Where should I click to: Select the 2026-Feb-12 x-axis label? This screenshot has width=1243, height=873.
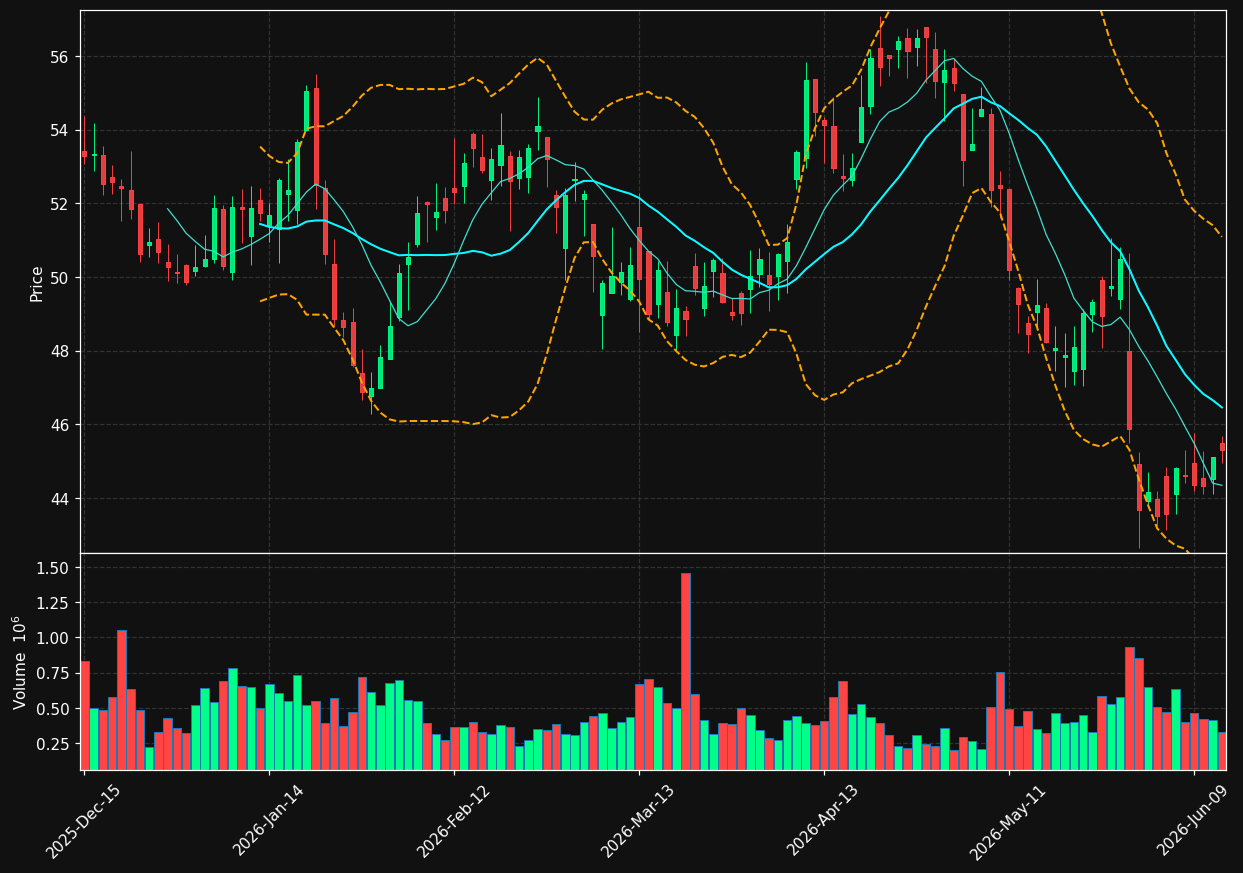[x=452, y=821]
